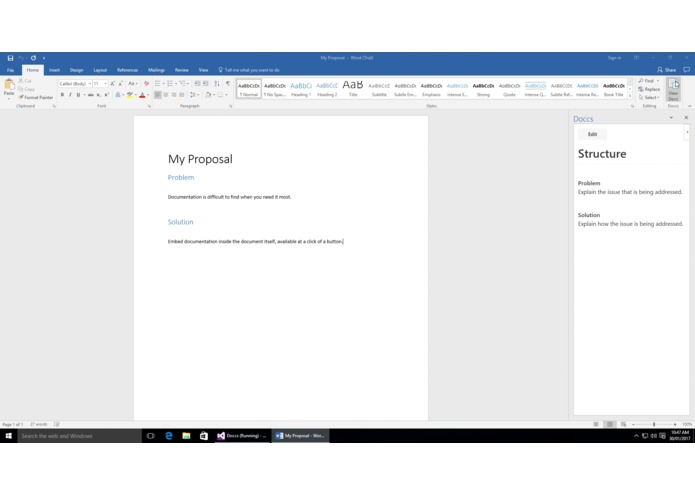Click the Multilevel List icon

click(x=182, y=83)
